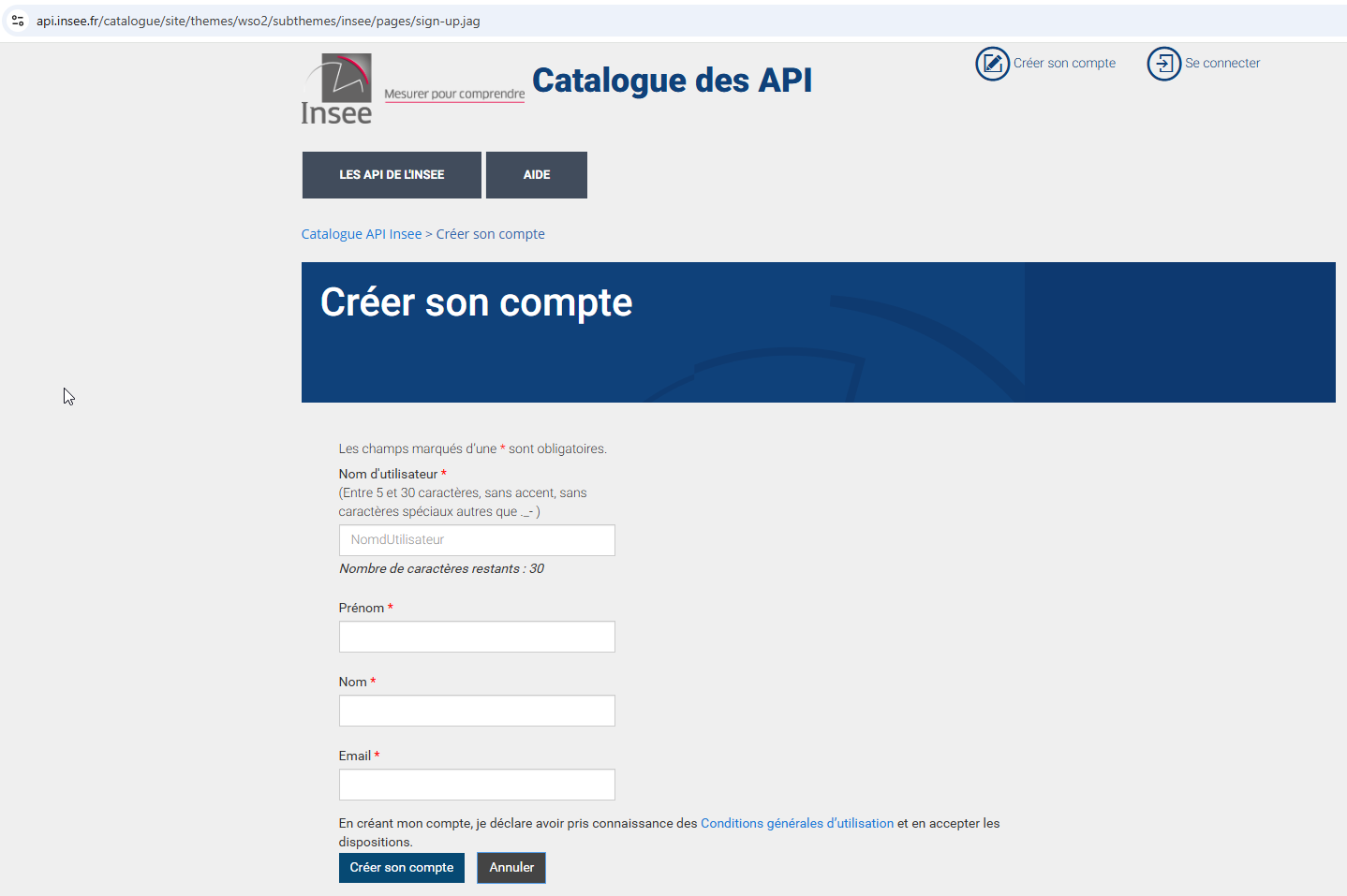Screen dimensions: 1347x896
Task: Click the "Créer son compte" breadcrumb link
Action: point(490,234)
